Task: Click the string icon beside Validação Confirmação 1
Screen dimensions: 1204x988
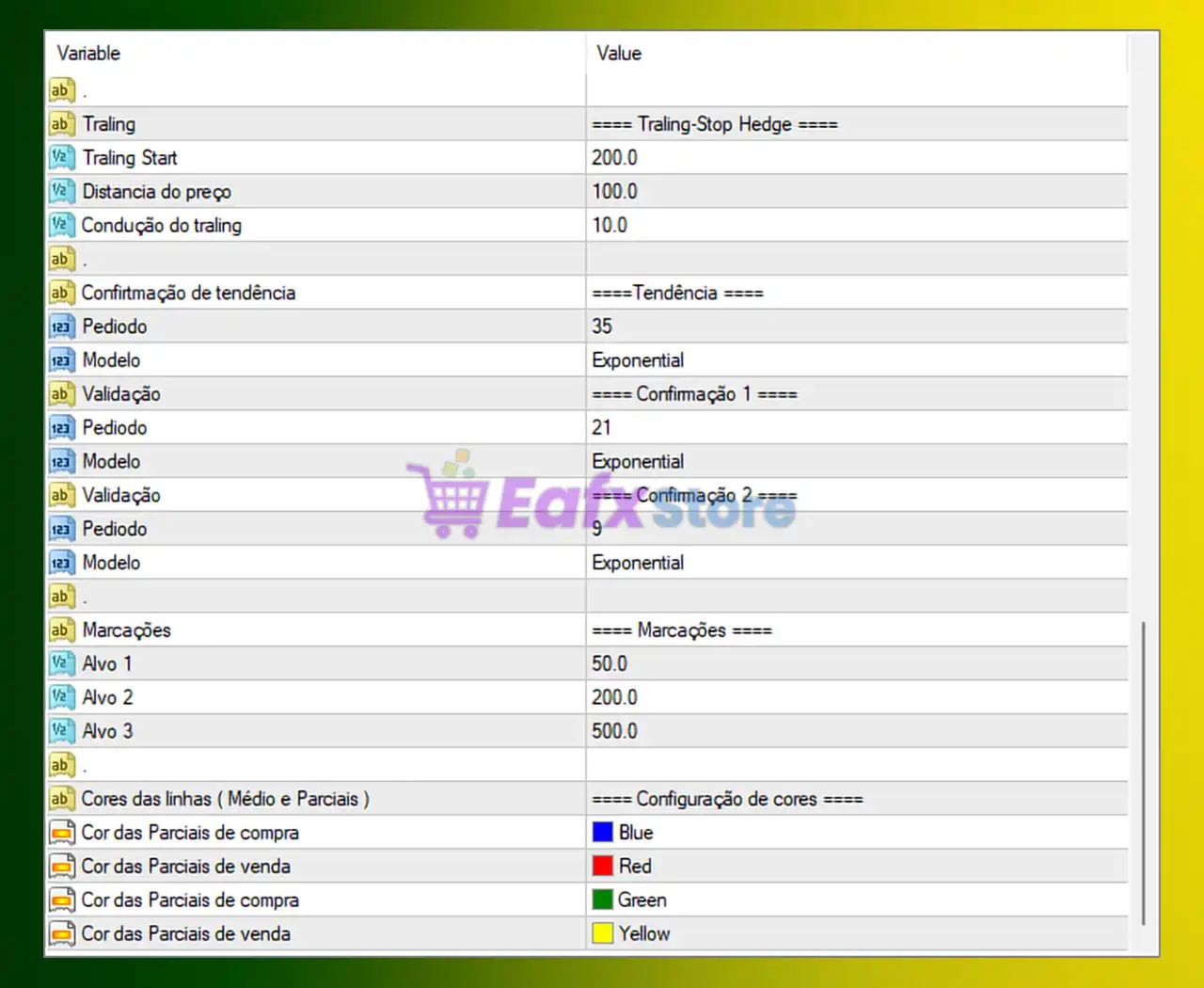Action: click(60, 393)
